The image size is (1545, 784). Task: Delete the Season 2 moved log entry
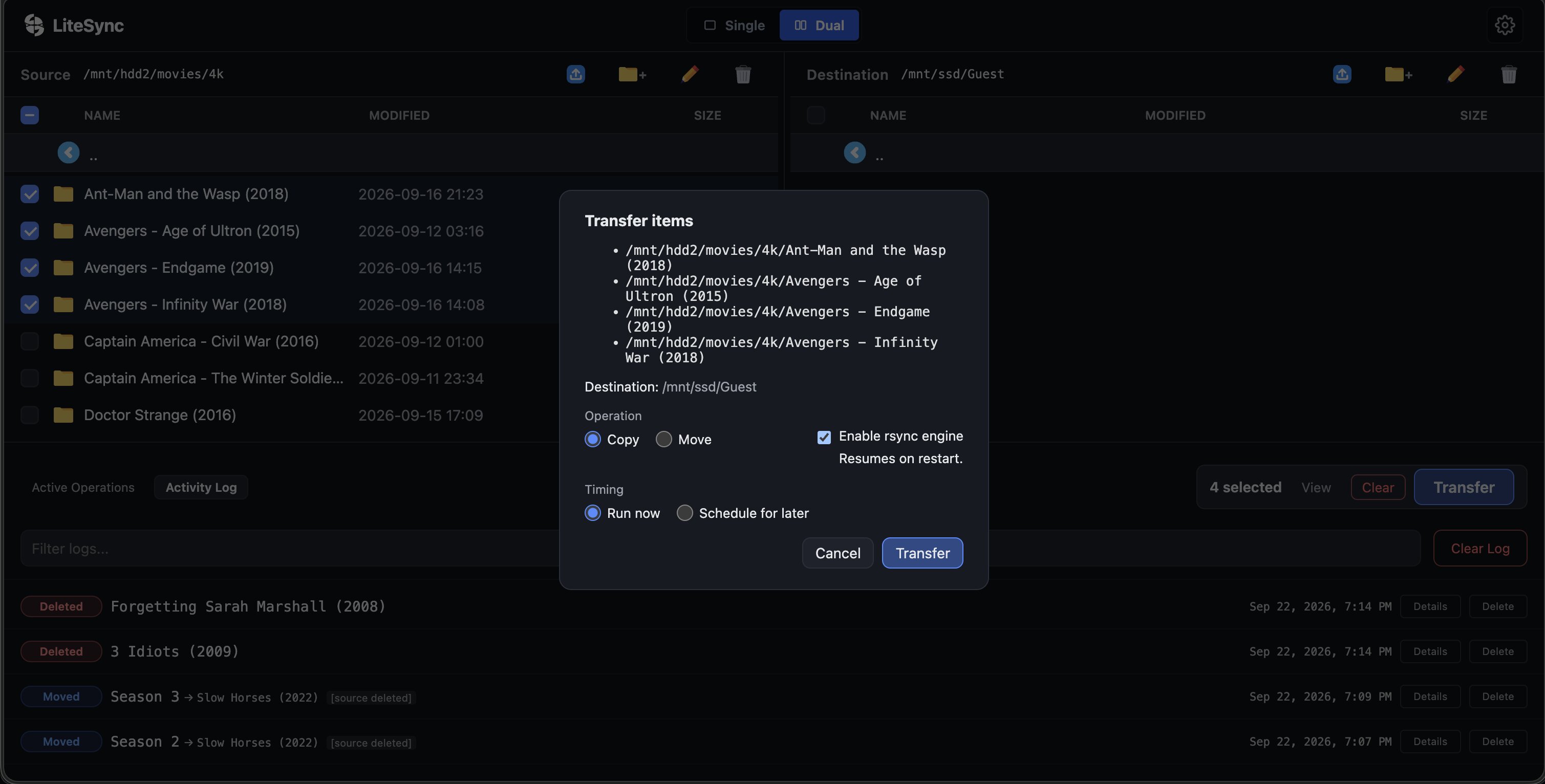[x=1497, y=742]
